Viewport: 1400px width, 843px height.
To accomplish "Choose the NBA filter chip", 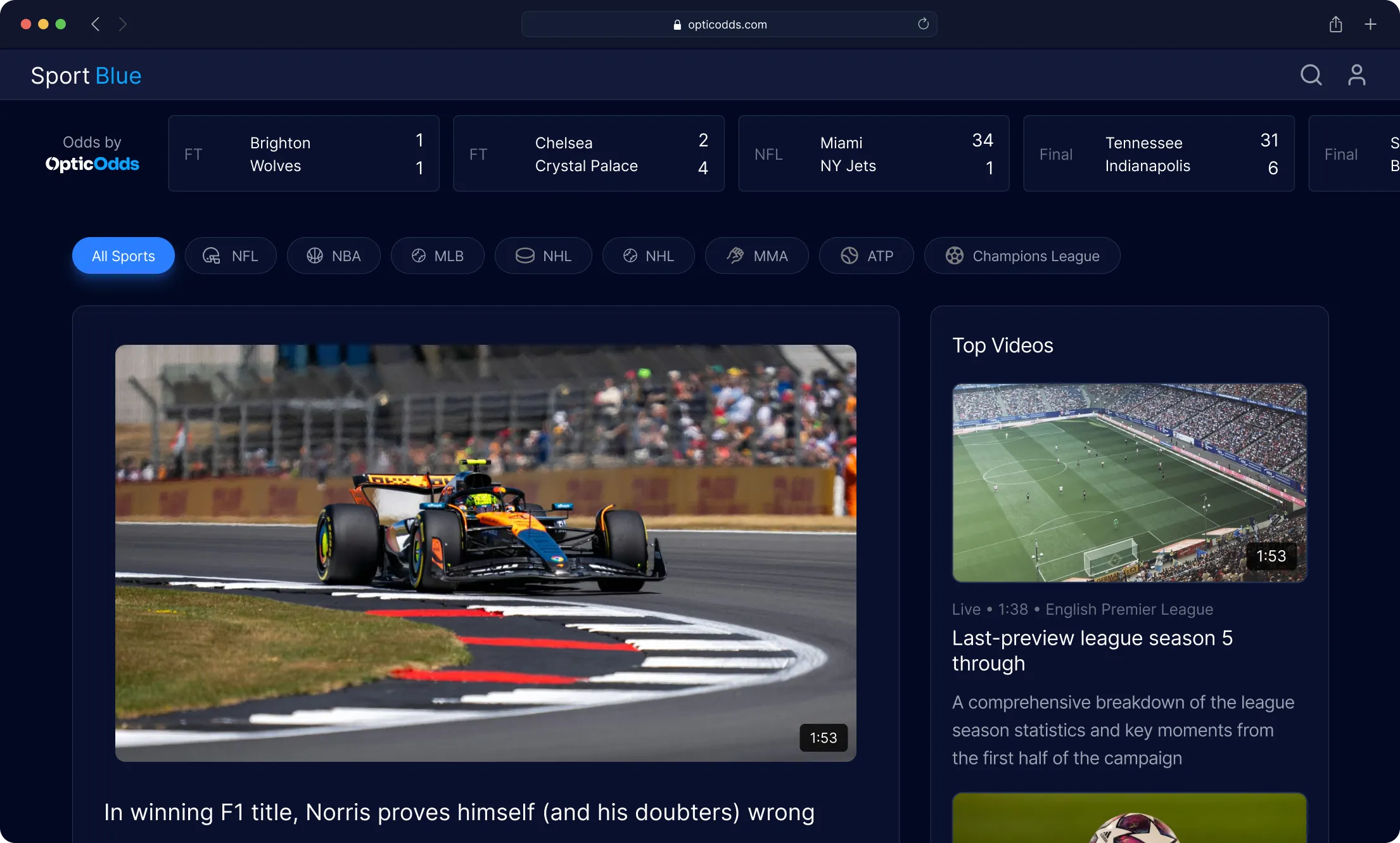I will click(334, 256).
